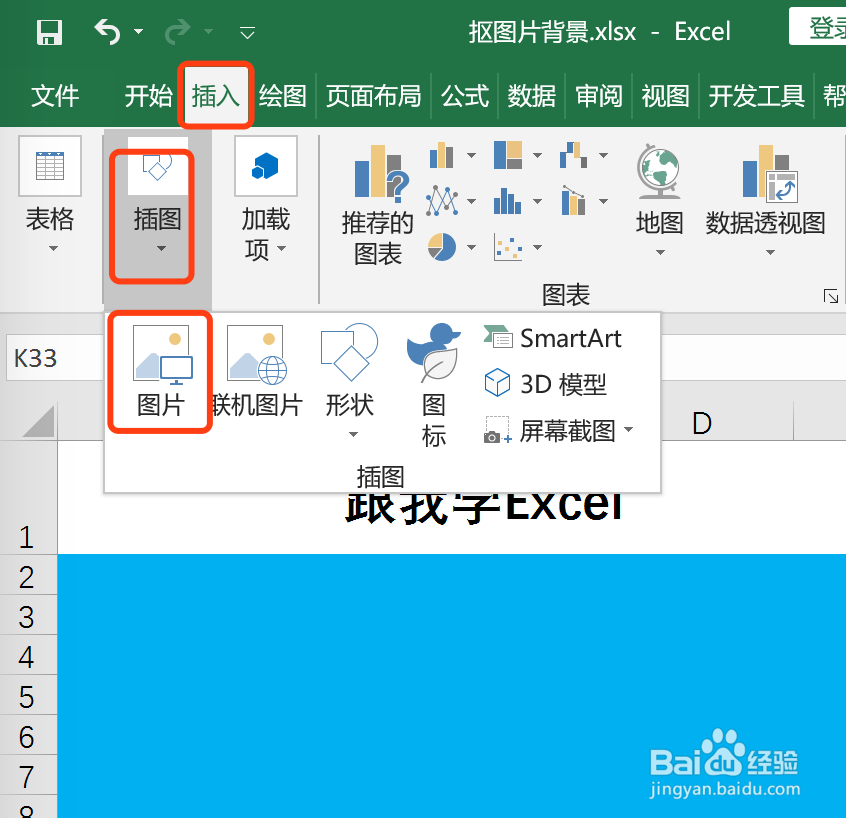846x818 pixels.
Task: Click the Name Box showing K33
Action: (48, 358)
